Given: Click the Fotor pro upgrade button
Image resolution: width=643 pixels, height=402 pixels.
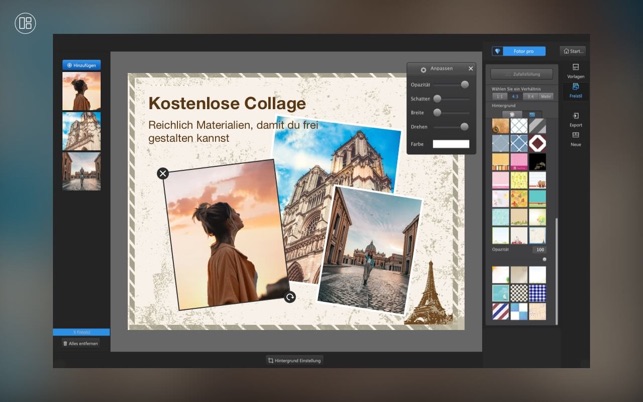Looking at the screenshot, I should point(524,51).
